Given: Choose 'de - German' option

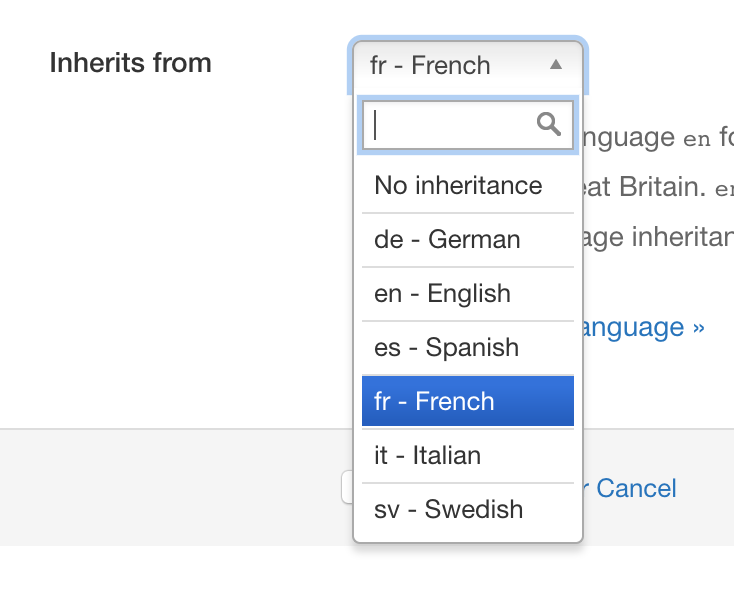Looking at the screenshot, I should [468, 240].
